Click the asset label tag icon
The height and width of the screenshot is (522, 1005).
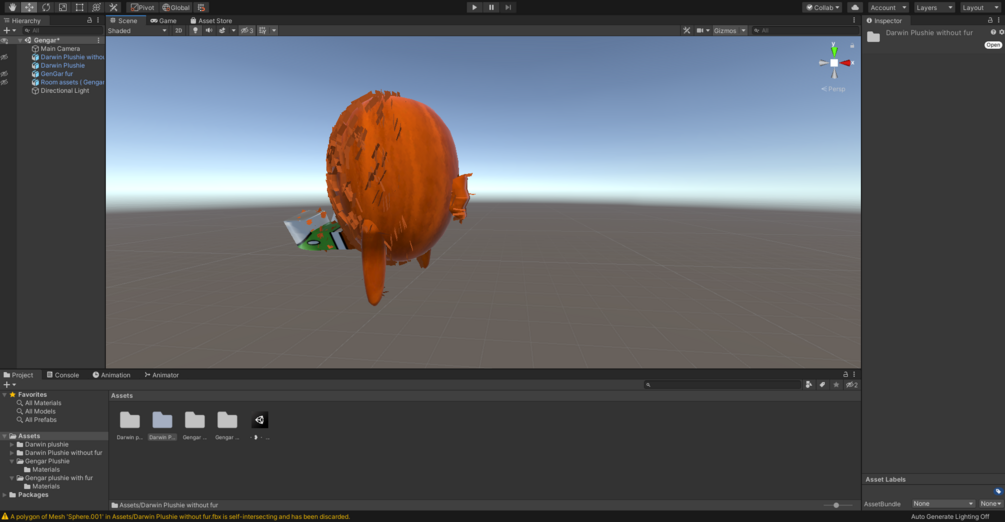pyautogui.click(x=998, y=492)
